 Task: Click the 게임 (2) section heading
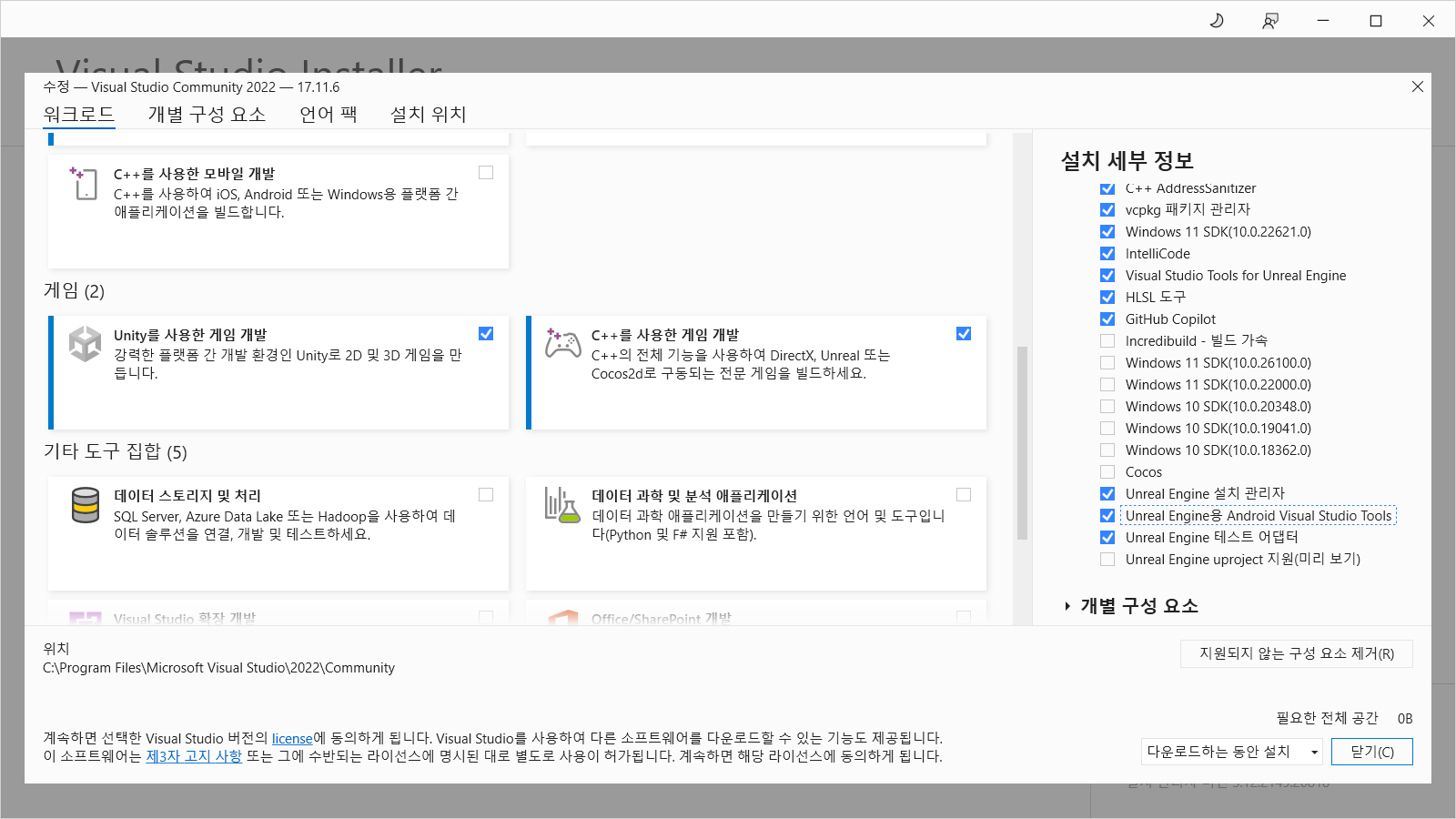[x=74, y=291]
